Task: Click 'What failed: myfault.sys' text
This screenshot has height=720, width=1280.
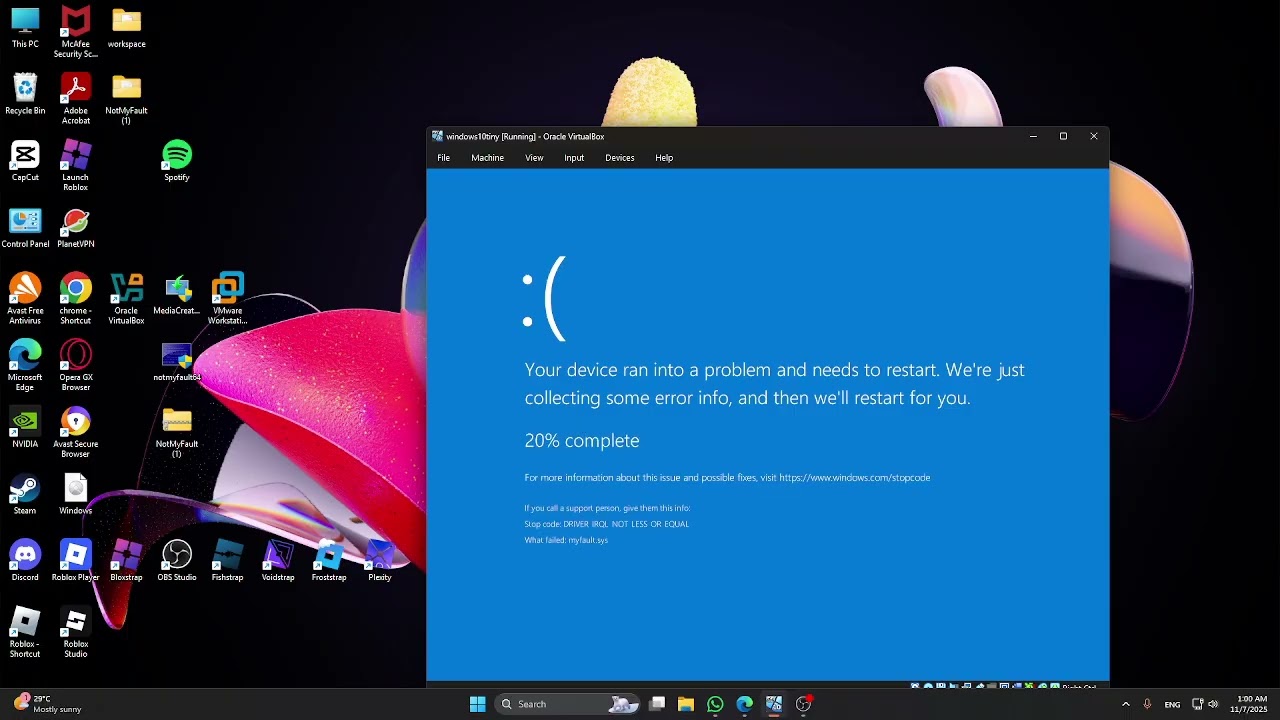Action: coord(566,540)
